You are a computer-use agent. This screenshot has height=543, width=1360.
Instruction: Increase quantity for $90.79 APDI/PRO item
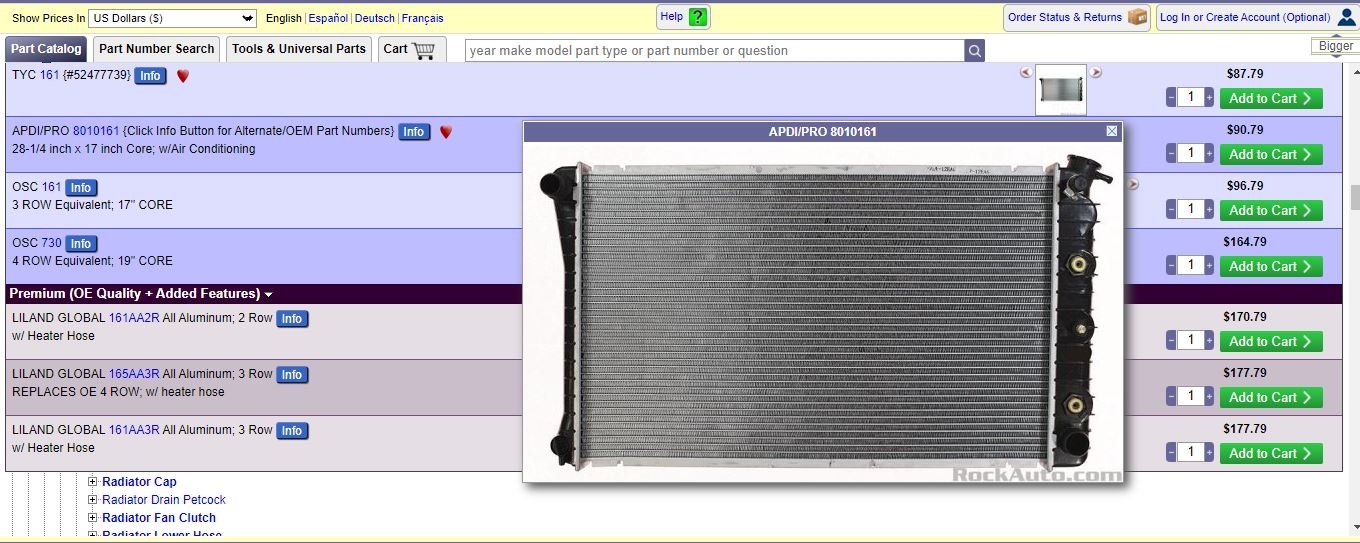coord(1209,153)
